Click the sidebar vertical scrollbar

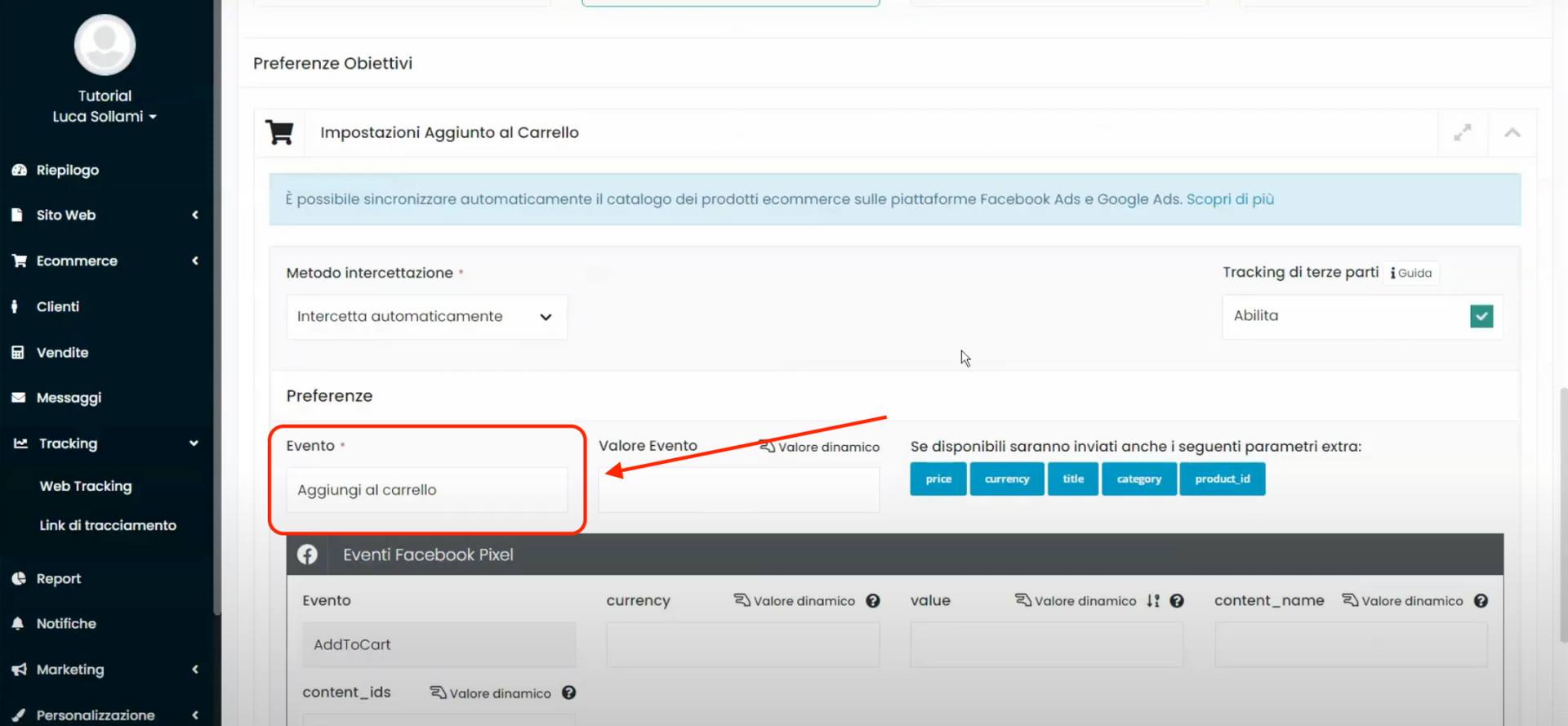[216, 306]
